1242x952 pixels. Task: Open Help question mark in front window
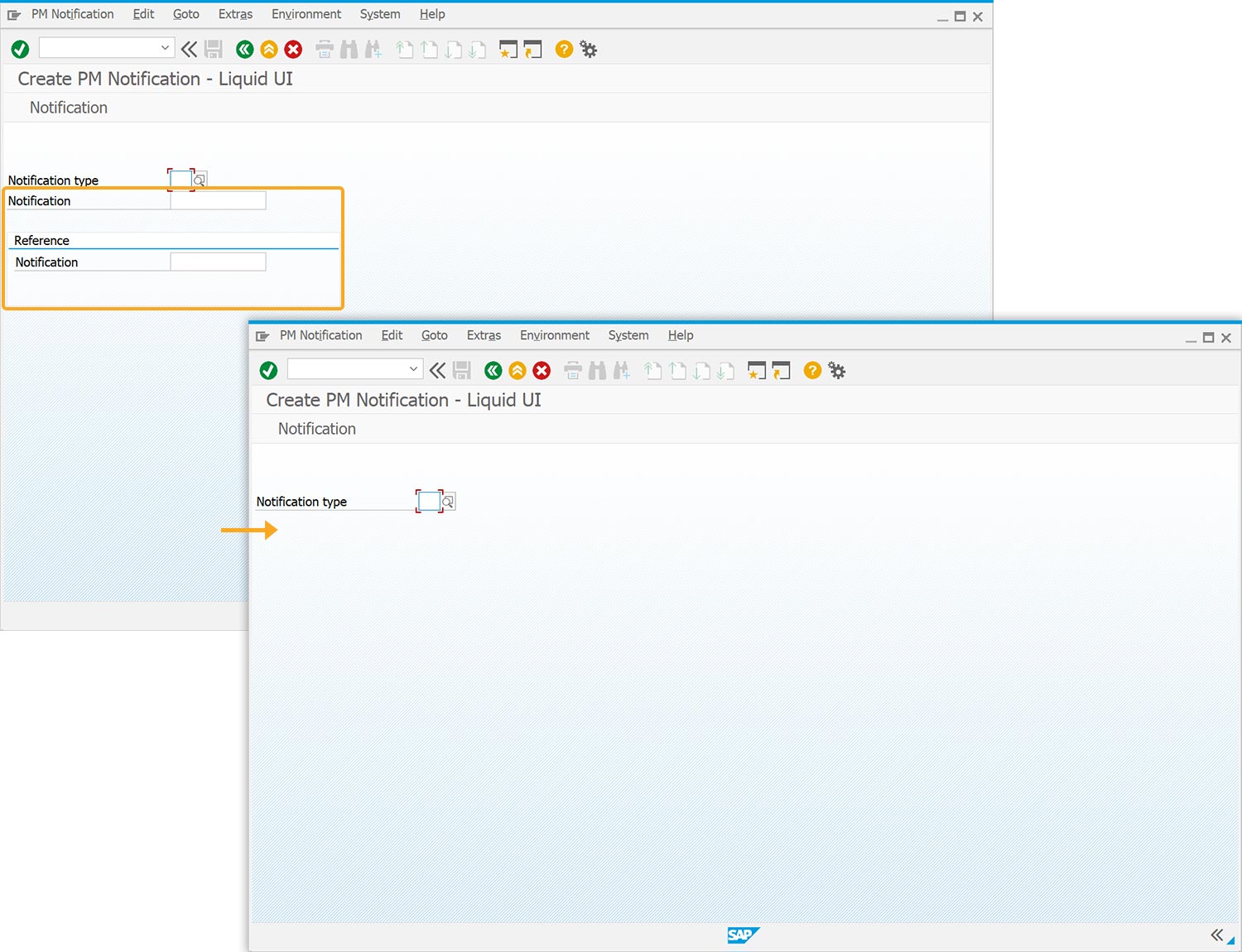812,371
